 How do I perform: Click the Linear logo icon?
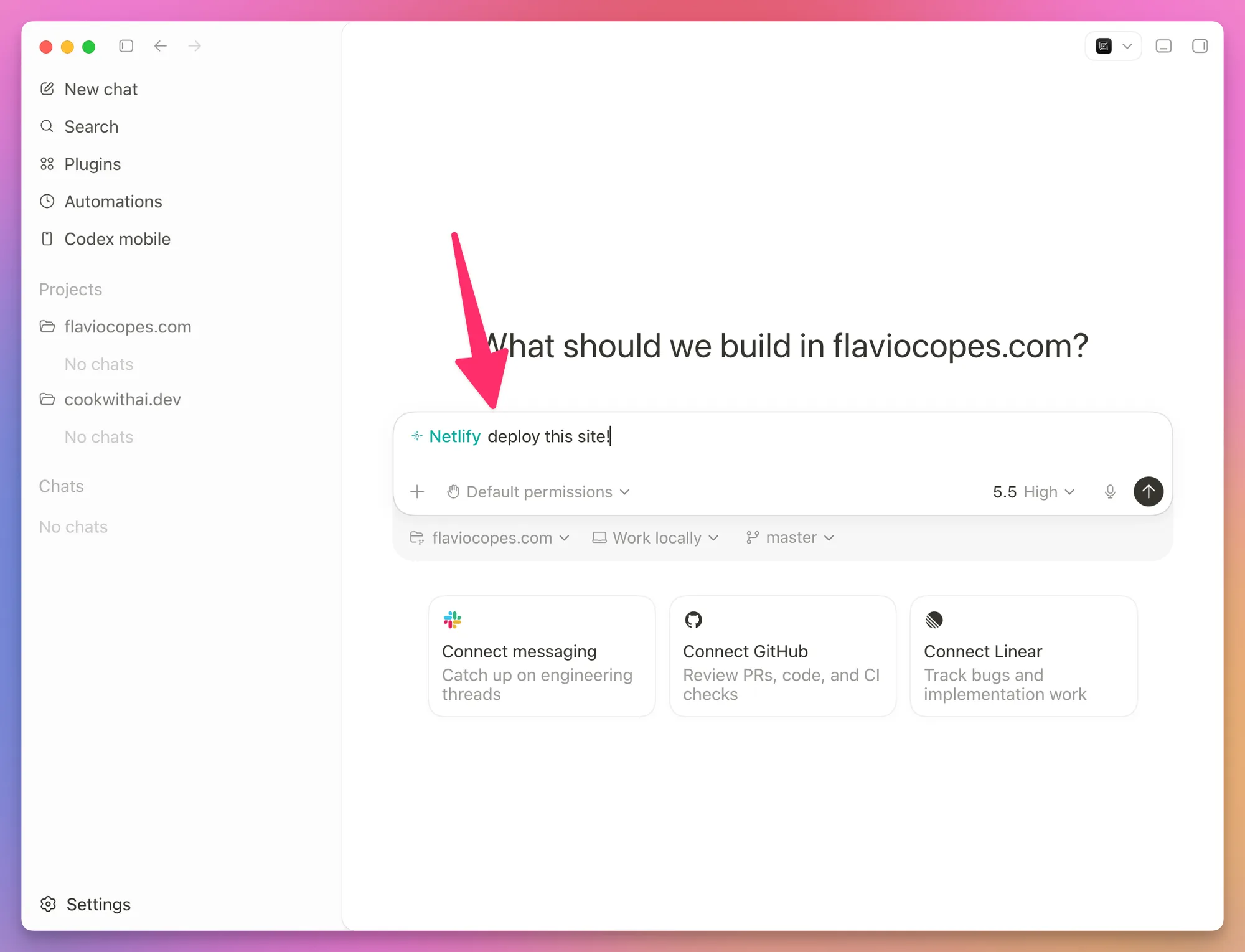934,620
